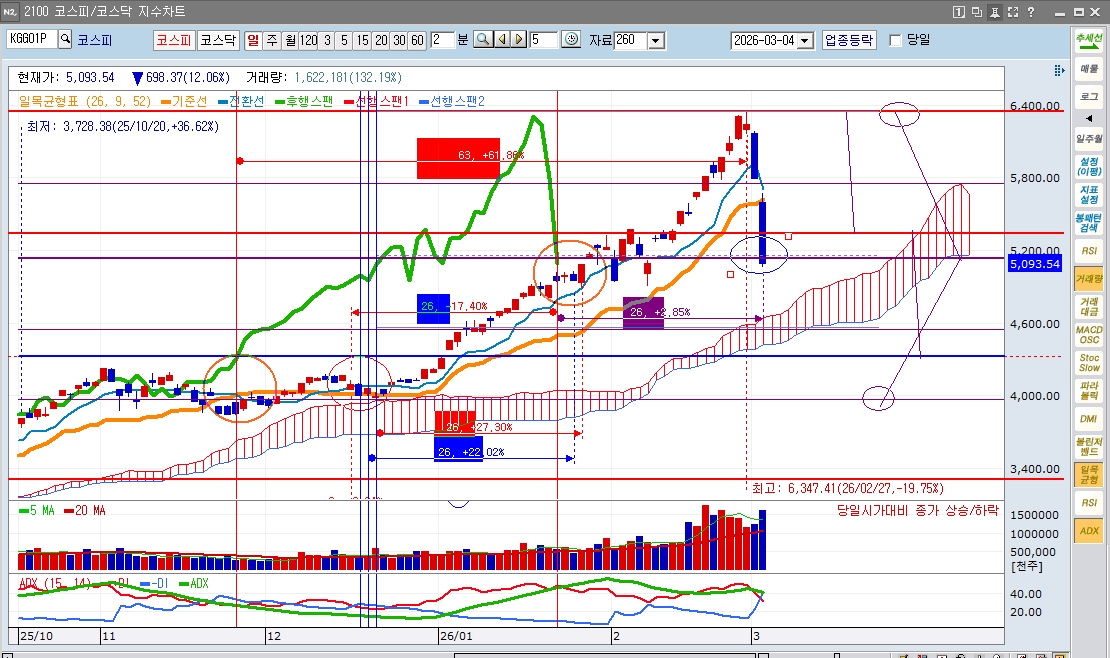Click the 일주월 sidebar button
Image resolution: width=1110 pixels, height=658 pixels.
(x=1089, y=139)
